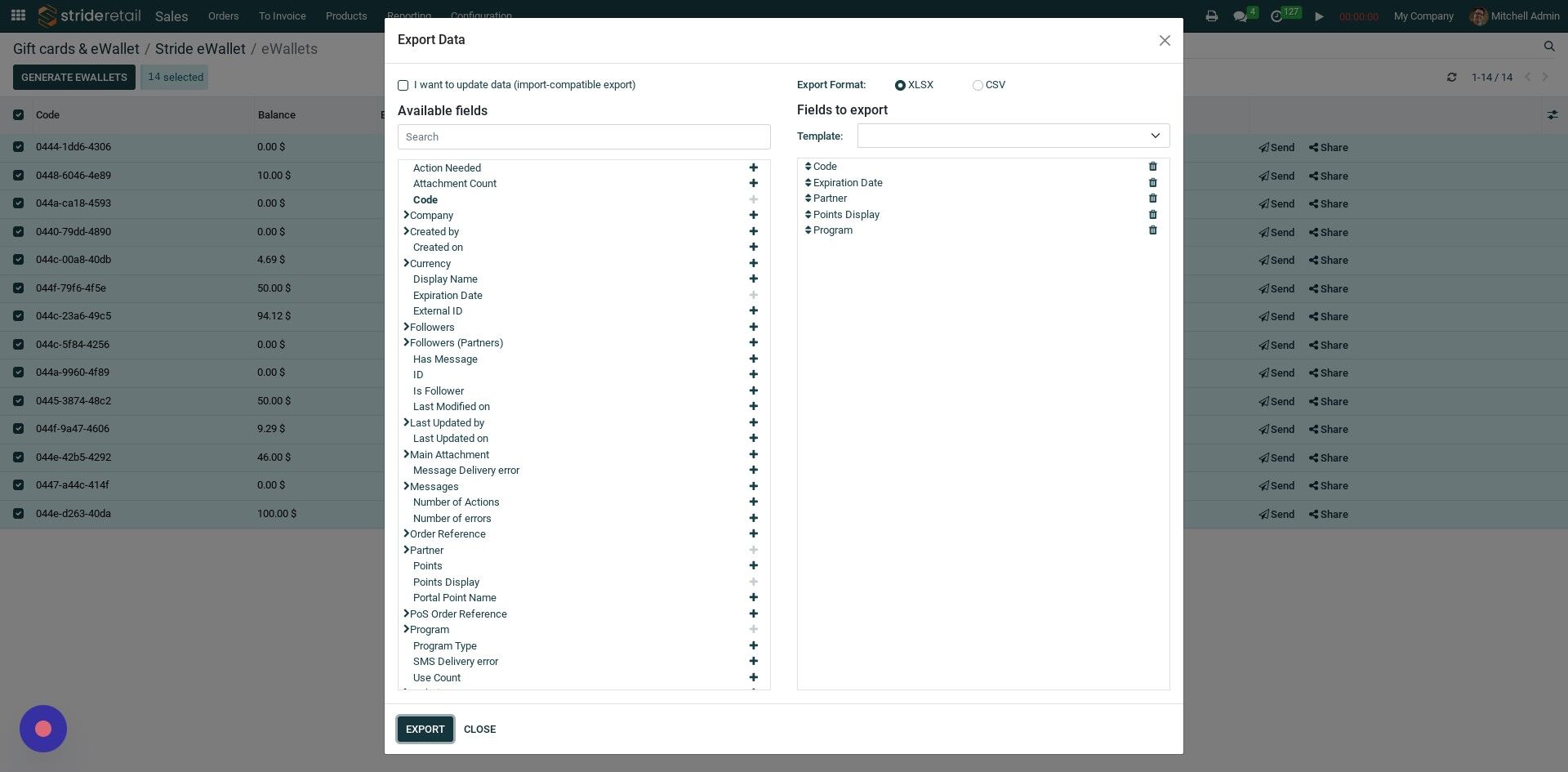
Task: Click the drag handle next to Program
Action: [808, 230]
